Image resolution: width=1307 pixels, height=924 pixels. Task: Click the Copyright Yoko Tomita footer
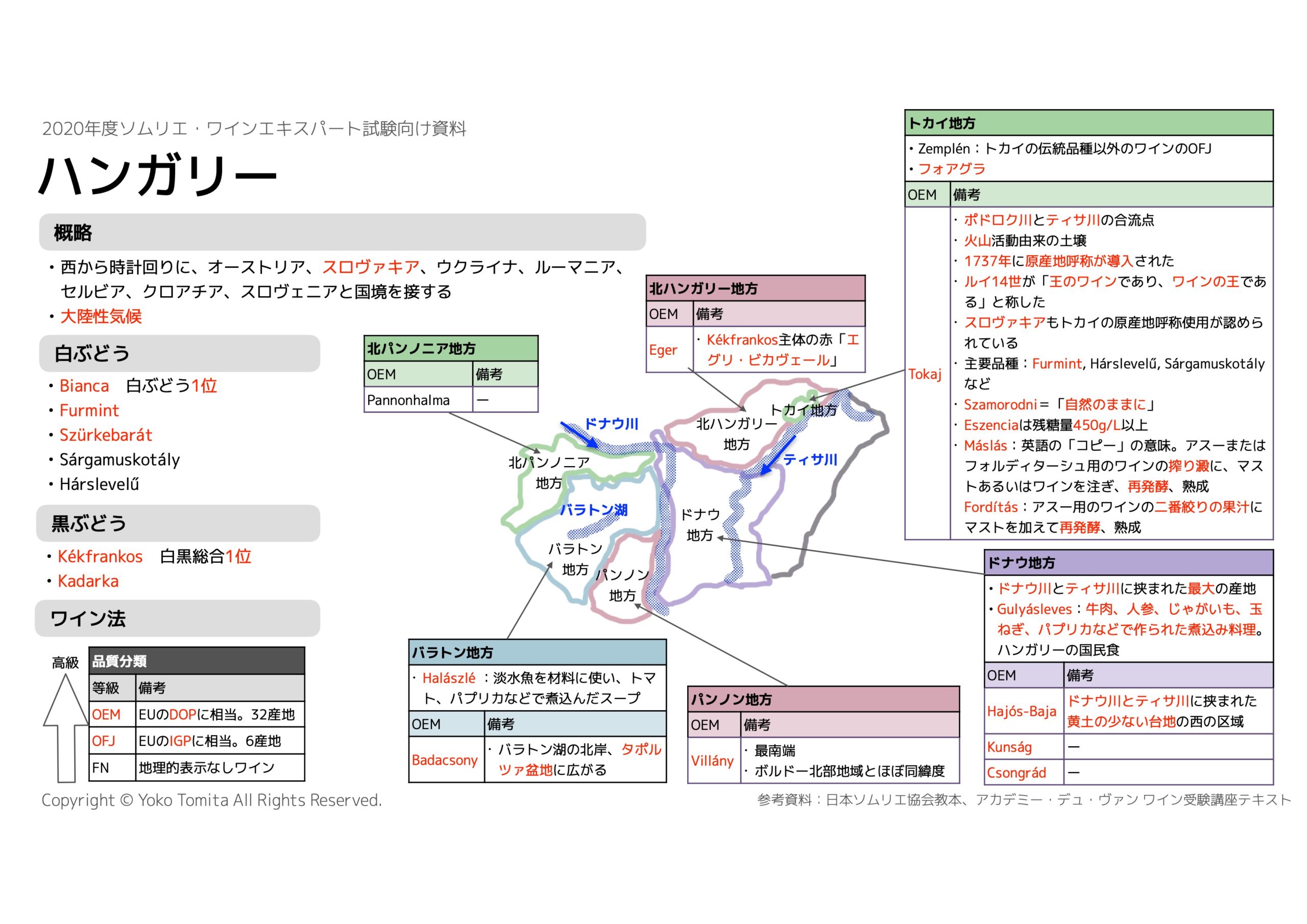coord(212,800)
